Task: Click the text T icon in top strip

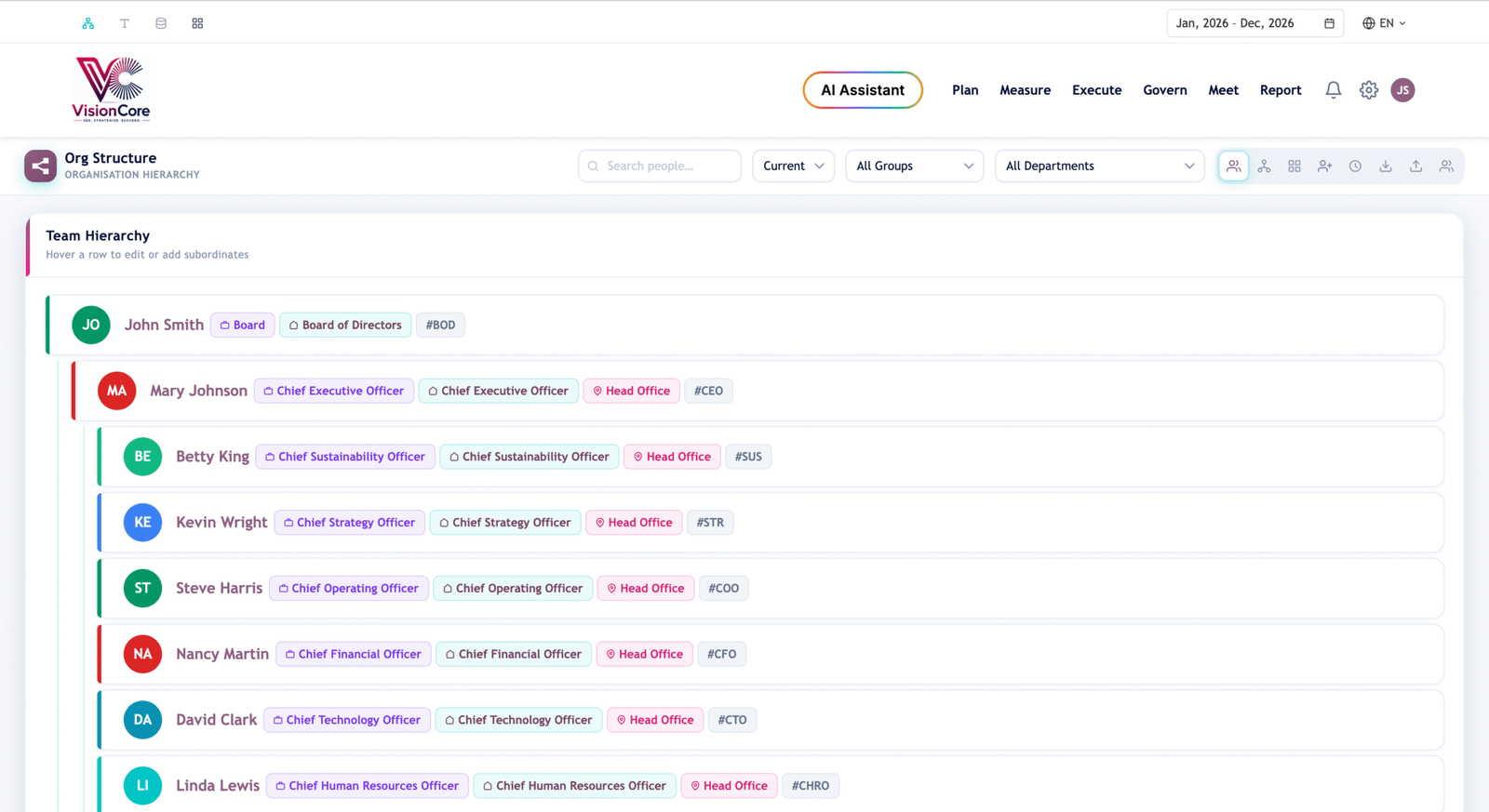Action: coord(125,23)
